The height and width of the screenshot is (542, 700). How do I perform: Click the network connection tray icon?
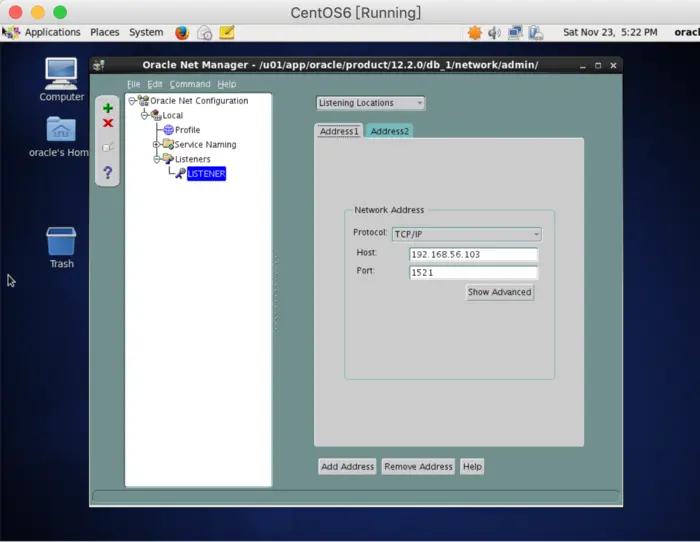515,33
